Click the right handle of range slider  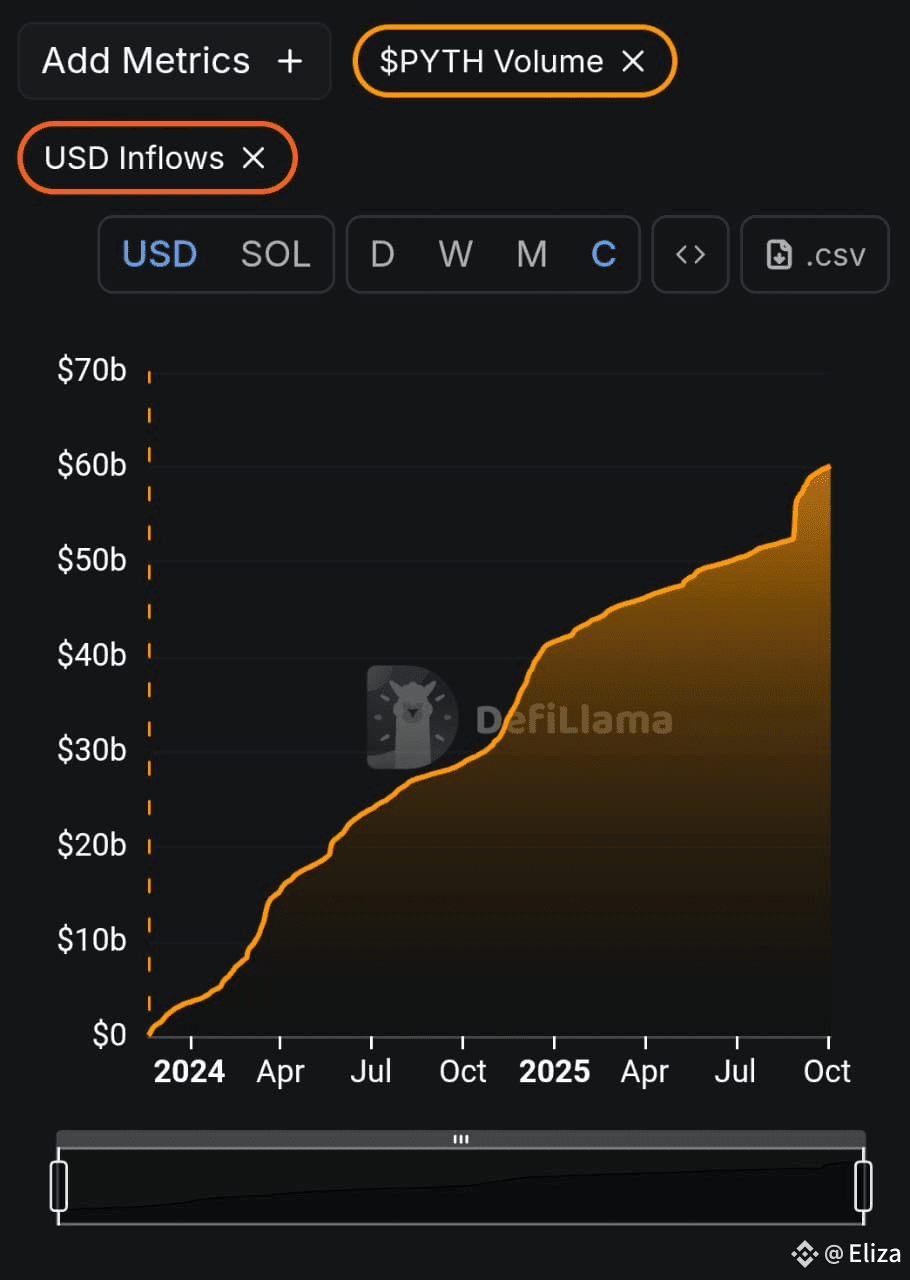click(863, 1186)
